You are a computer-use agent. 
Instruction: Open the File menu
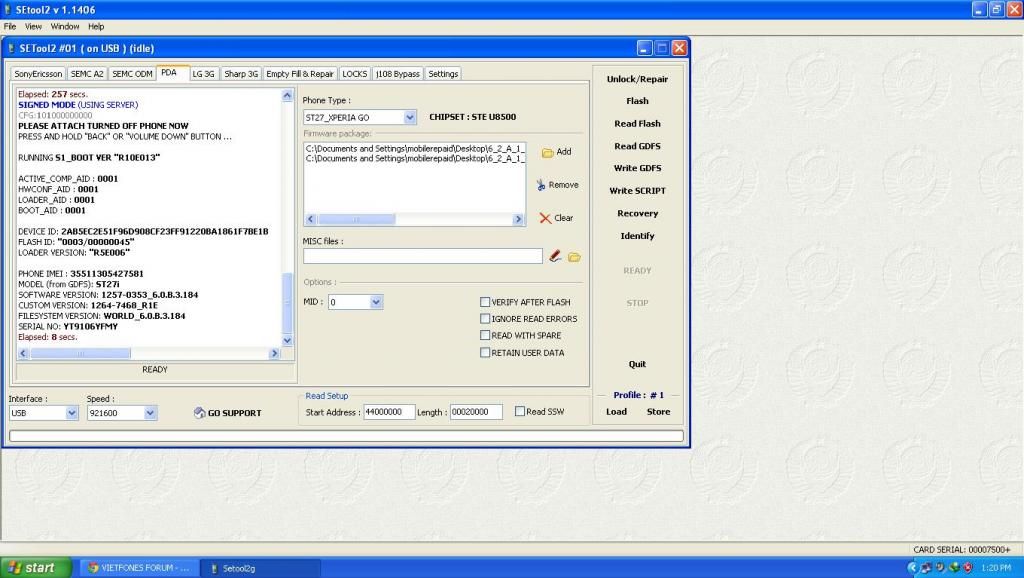[x=10, y=27]
